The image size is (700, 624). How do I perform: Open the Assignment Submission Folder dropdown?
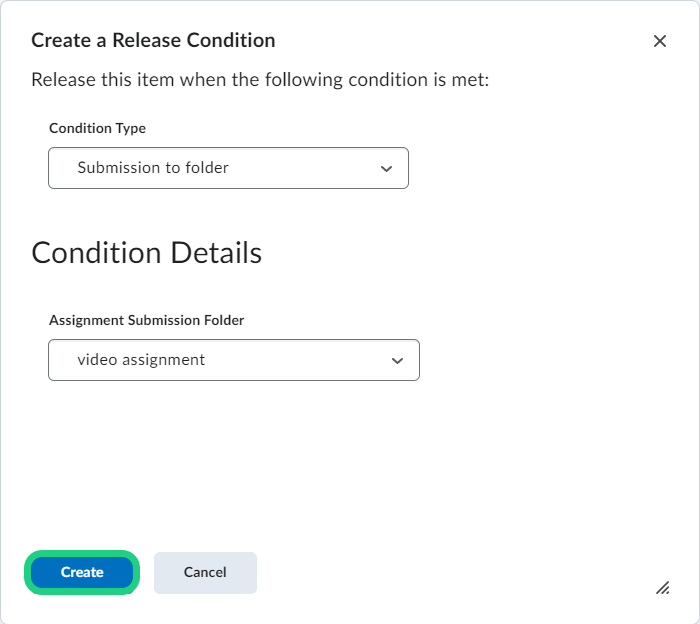click(x=233, y=360)
